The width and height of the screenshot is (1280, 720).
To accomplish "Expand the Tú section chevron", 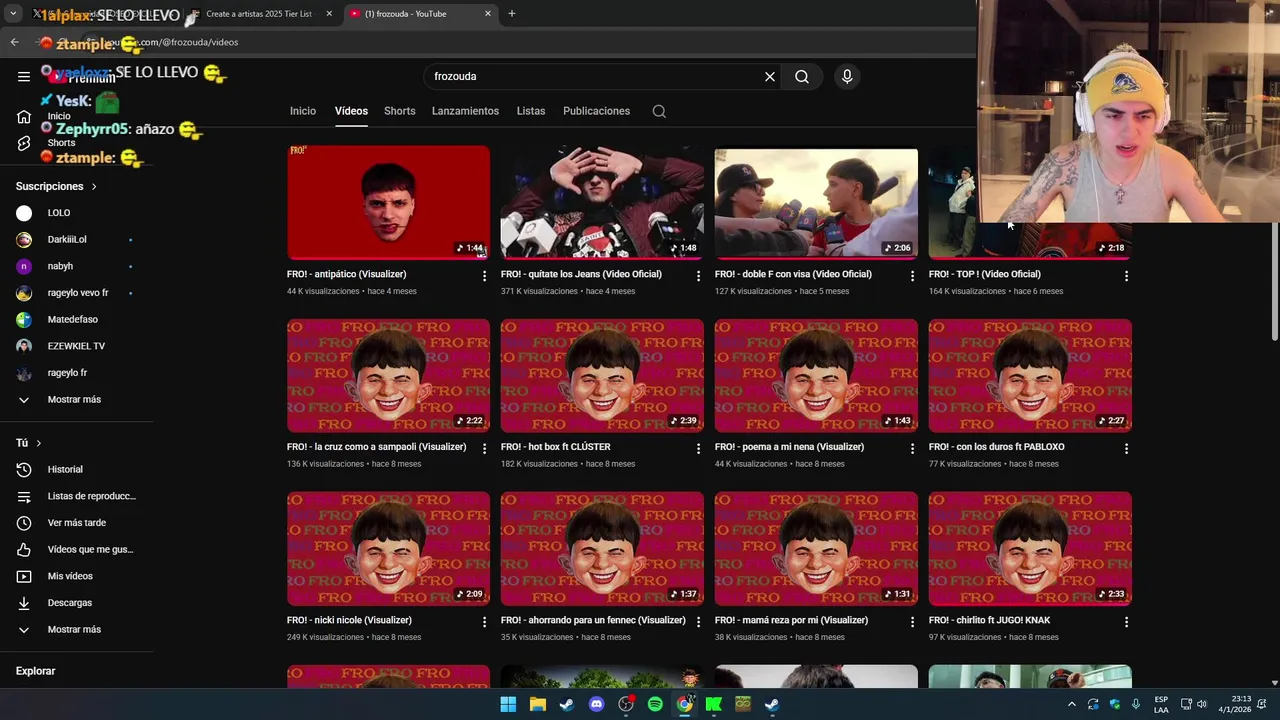I will coord(39,443).
